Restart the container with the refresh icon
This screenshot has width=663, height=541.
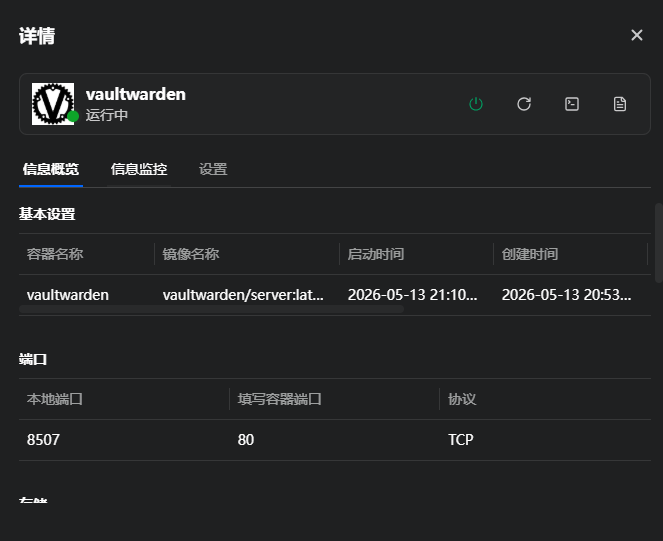click(524, 104)
